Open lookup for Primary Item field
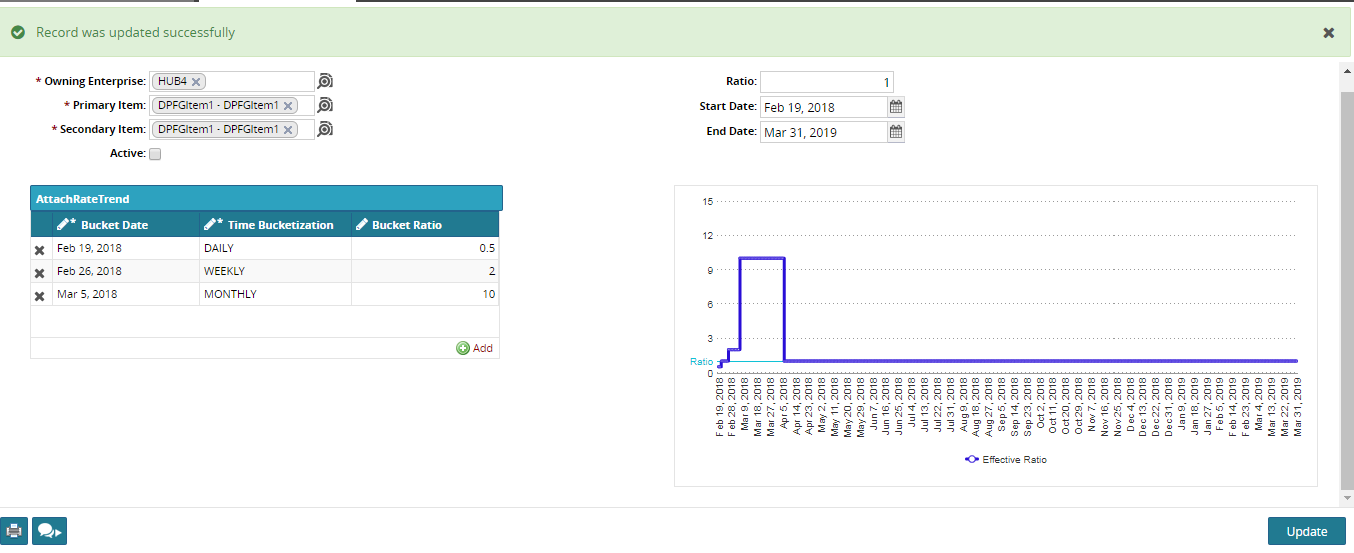This screenshot has height=553, width=1354. 325,105
